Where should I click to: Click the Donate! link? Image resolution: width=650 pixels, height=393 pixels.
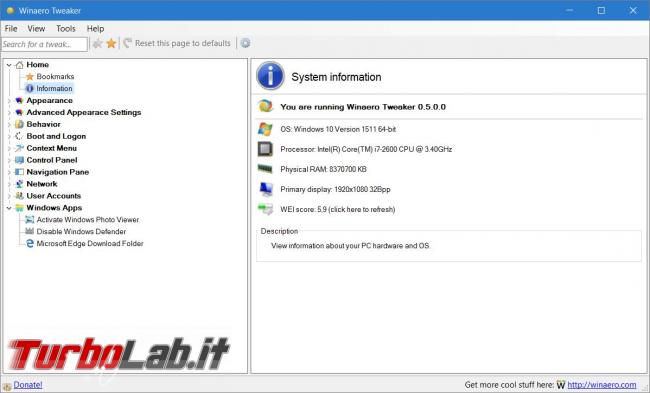[28, 385]
